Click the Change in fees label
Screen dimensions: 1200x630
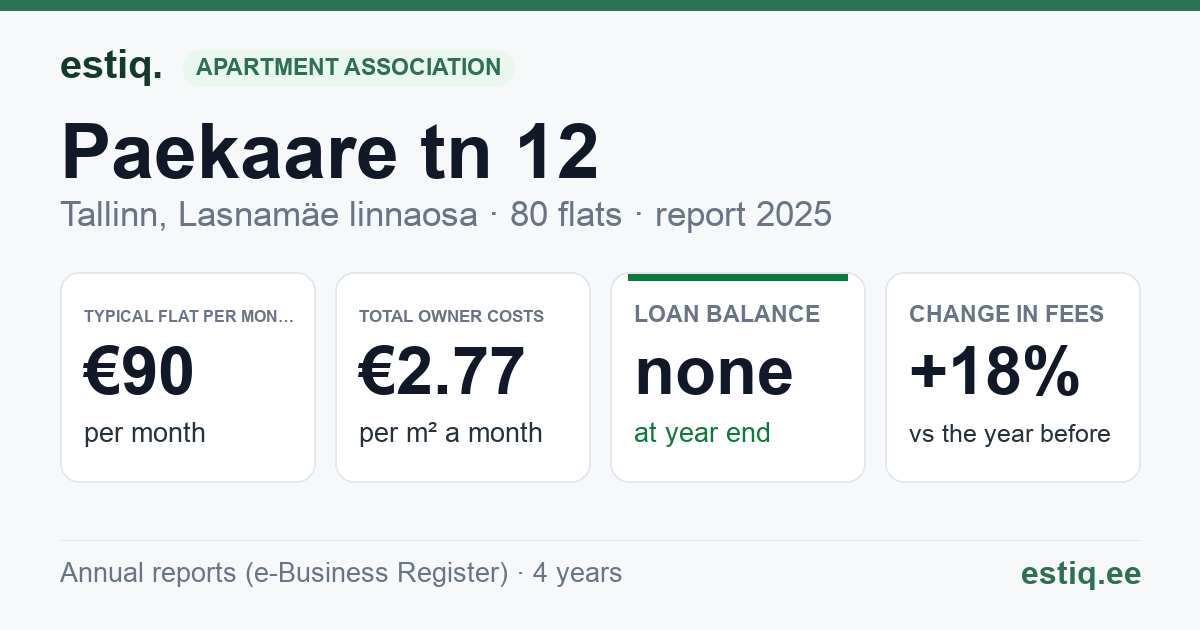tap(1006, 314)
